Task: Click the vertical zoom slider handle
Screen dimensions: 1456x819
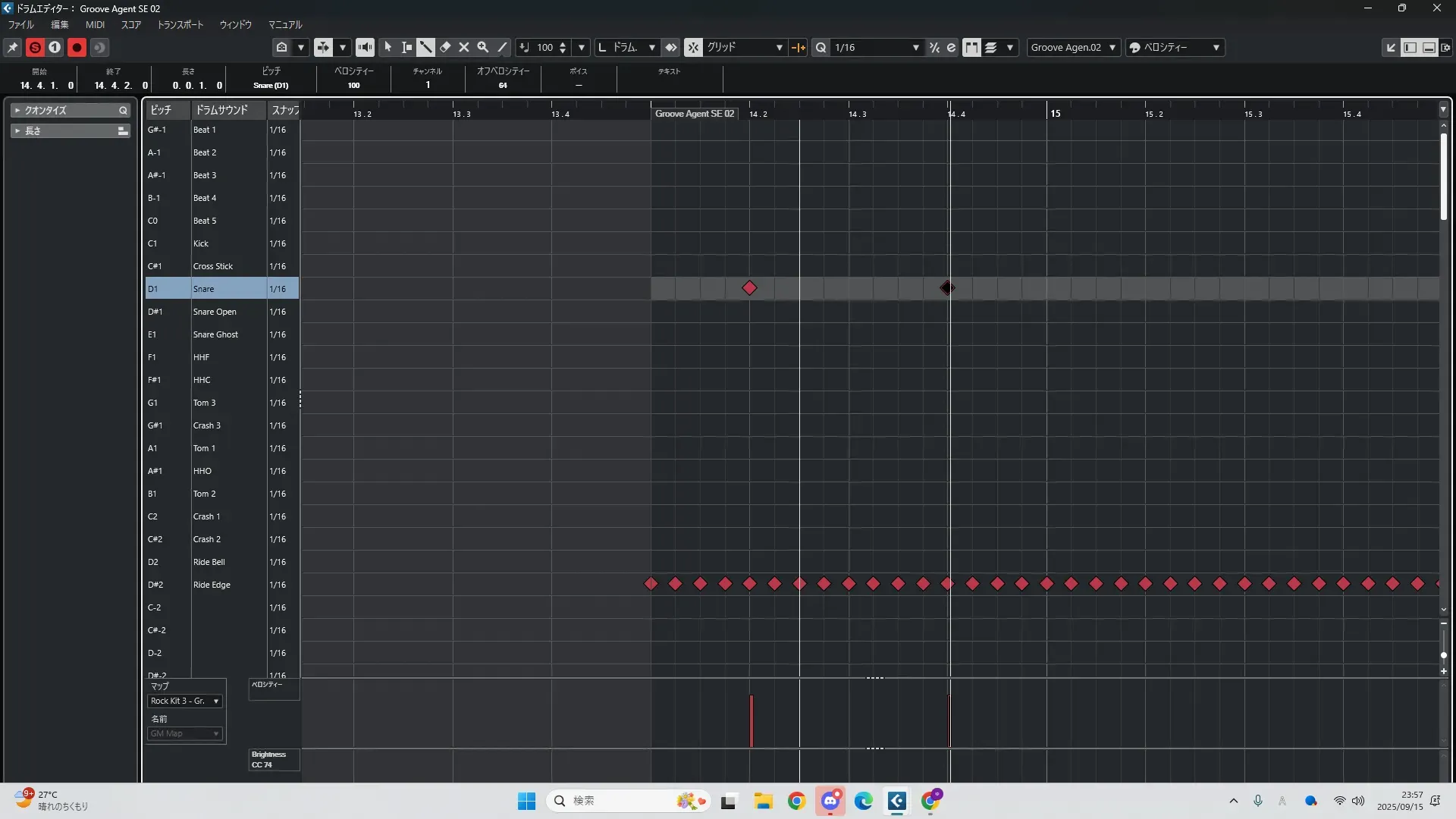Action: click(x=1444, y=654)
